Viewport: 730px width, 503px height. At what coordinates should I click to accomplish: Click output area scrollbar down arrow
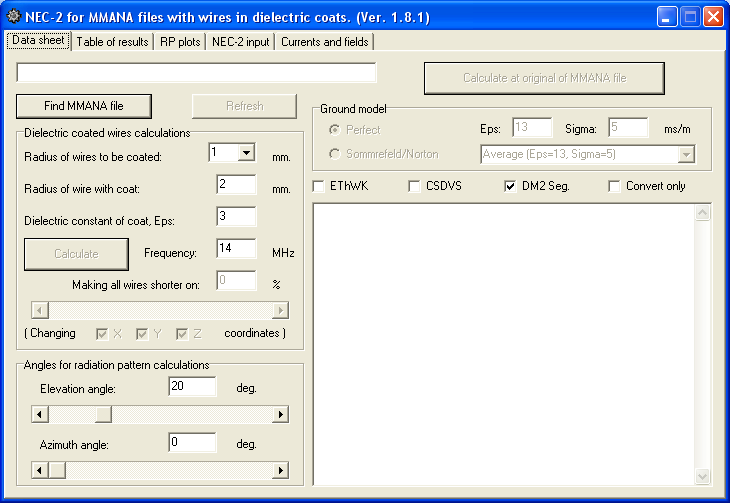[703, 476]
